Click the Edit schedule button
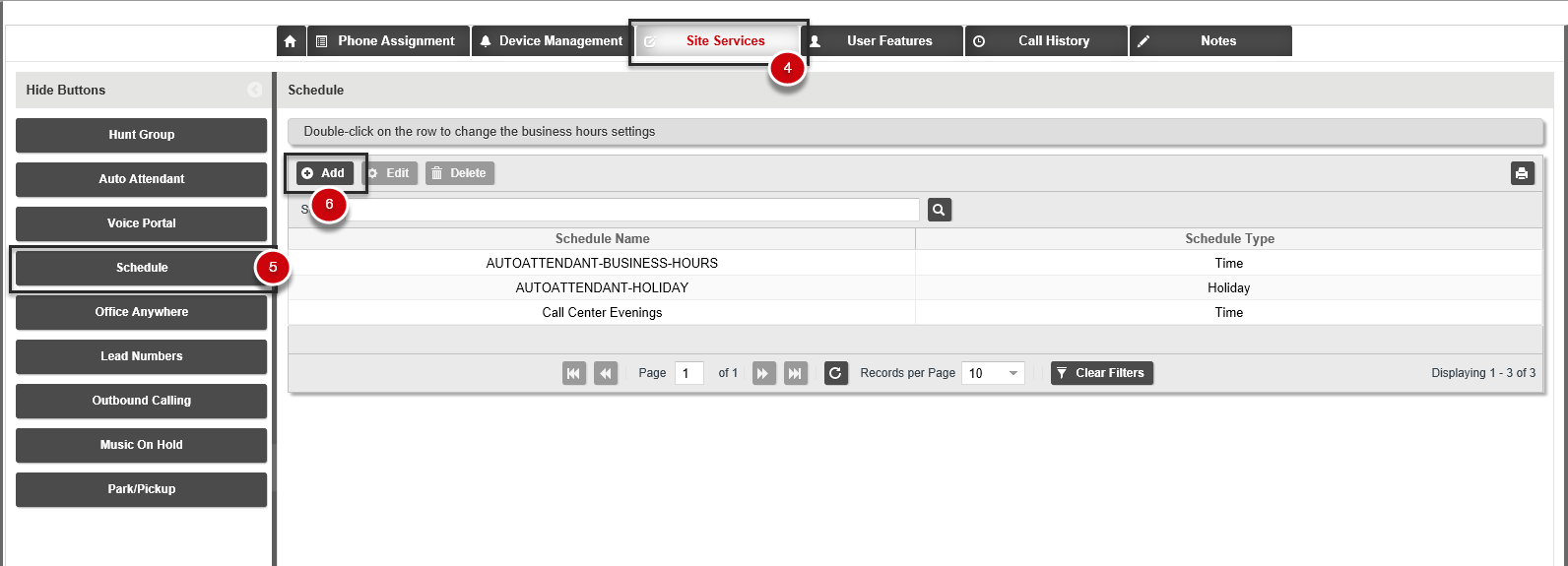 [x=389, y=173]
